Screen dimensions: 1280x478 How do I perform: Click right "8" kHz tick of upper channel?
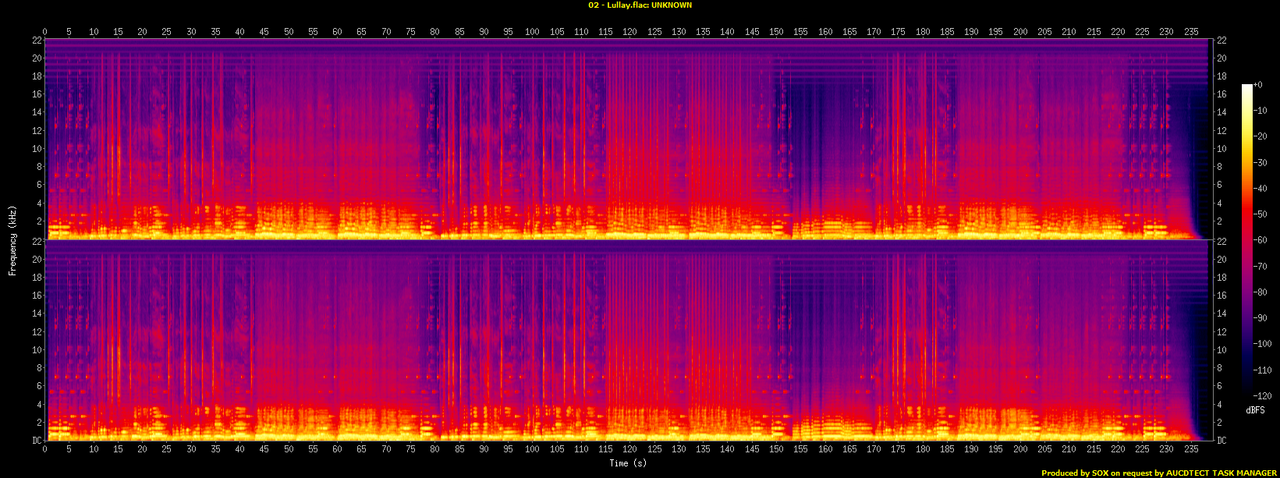click(1219, 167)
